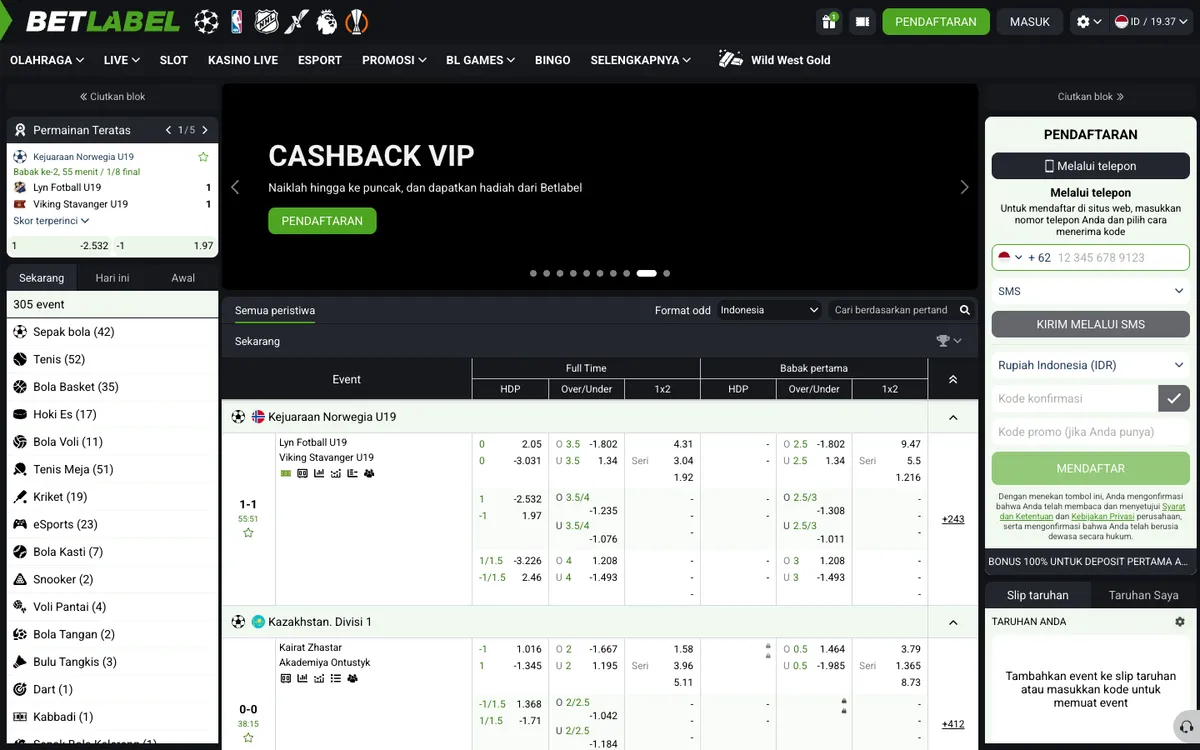Select the eSports gamepad icon

click(x=20, y=524)
